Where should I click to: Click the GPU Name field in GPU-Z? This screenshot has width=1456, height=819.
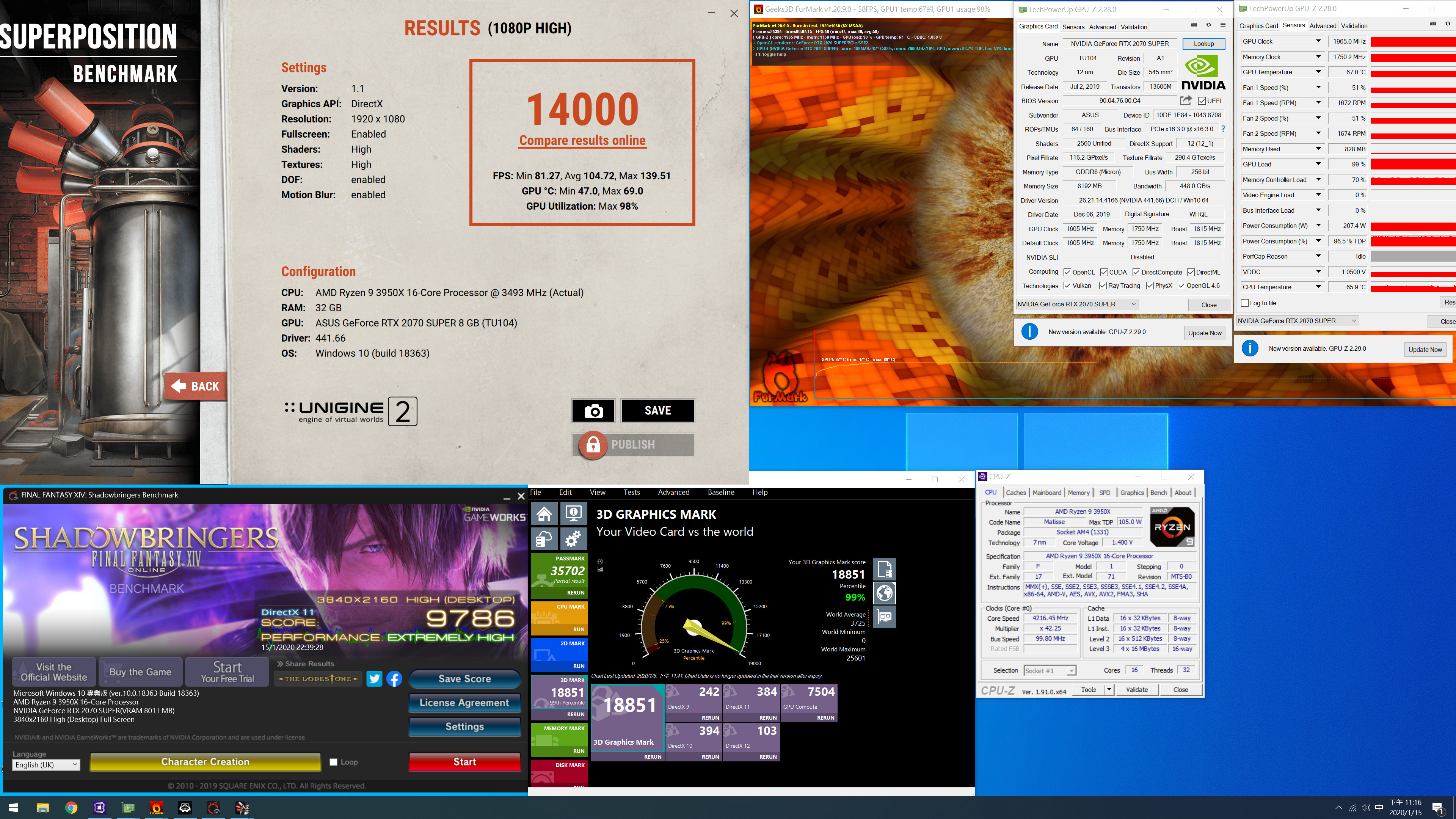(1119, 44)
